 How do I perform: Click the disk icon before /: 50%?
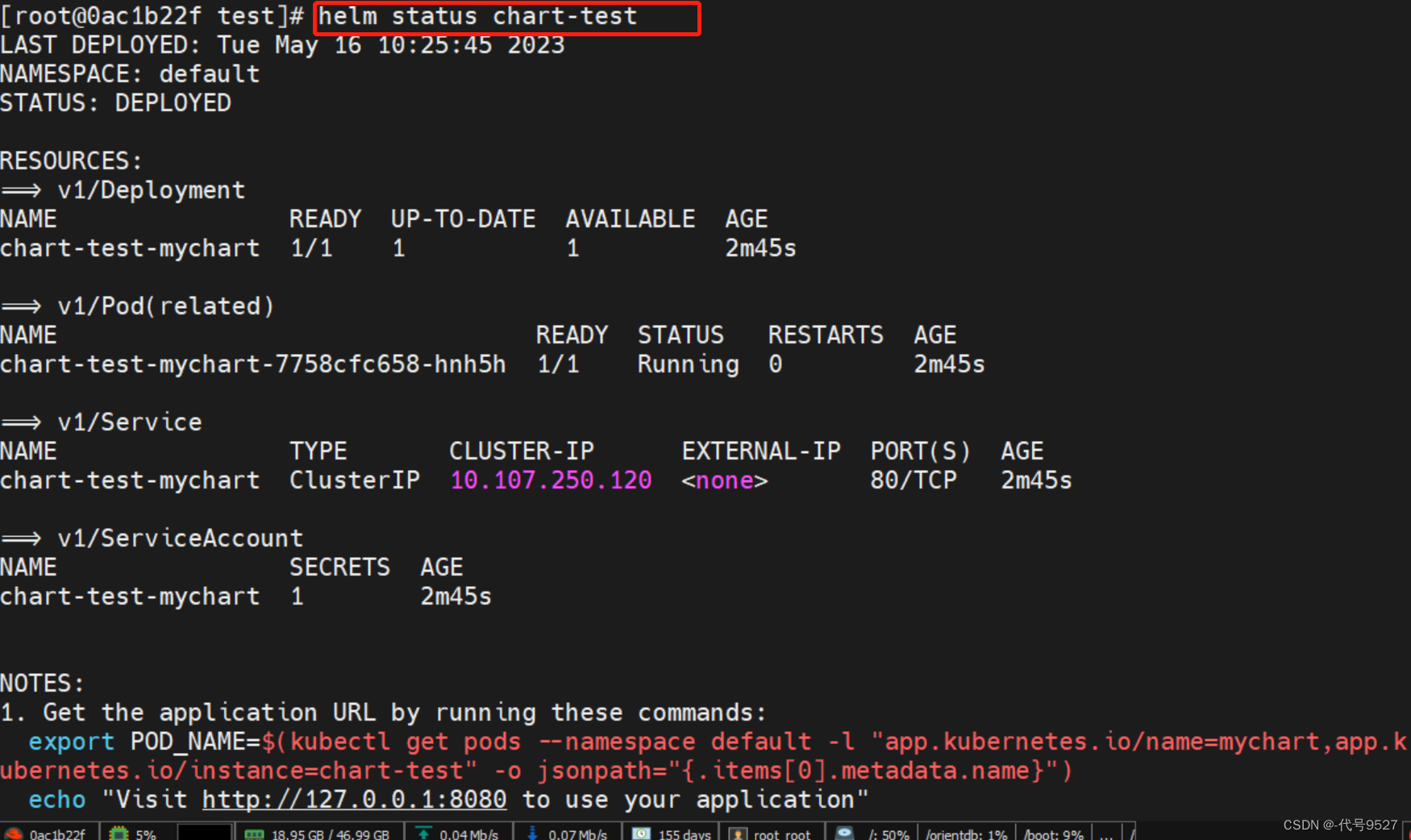click(844, 834)
